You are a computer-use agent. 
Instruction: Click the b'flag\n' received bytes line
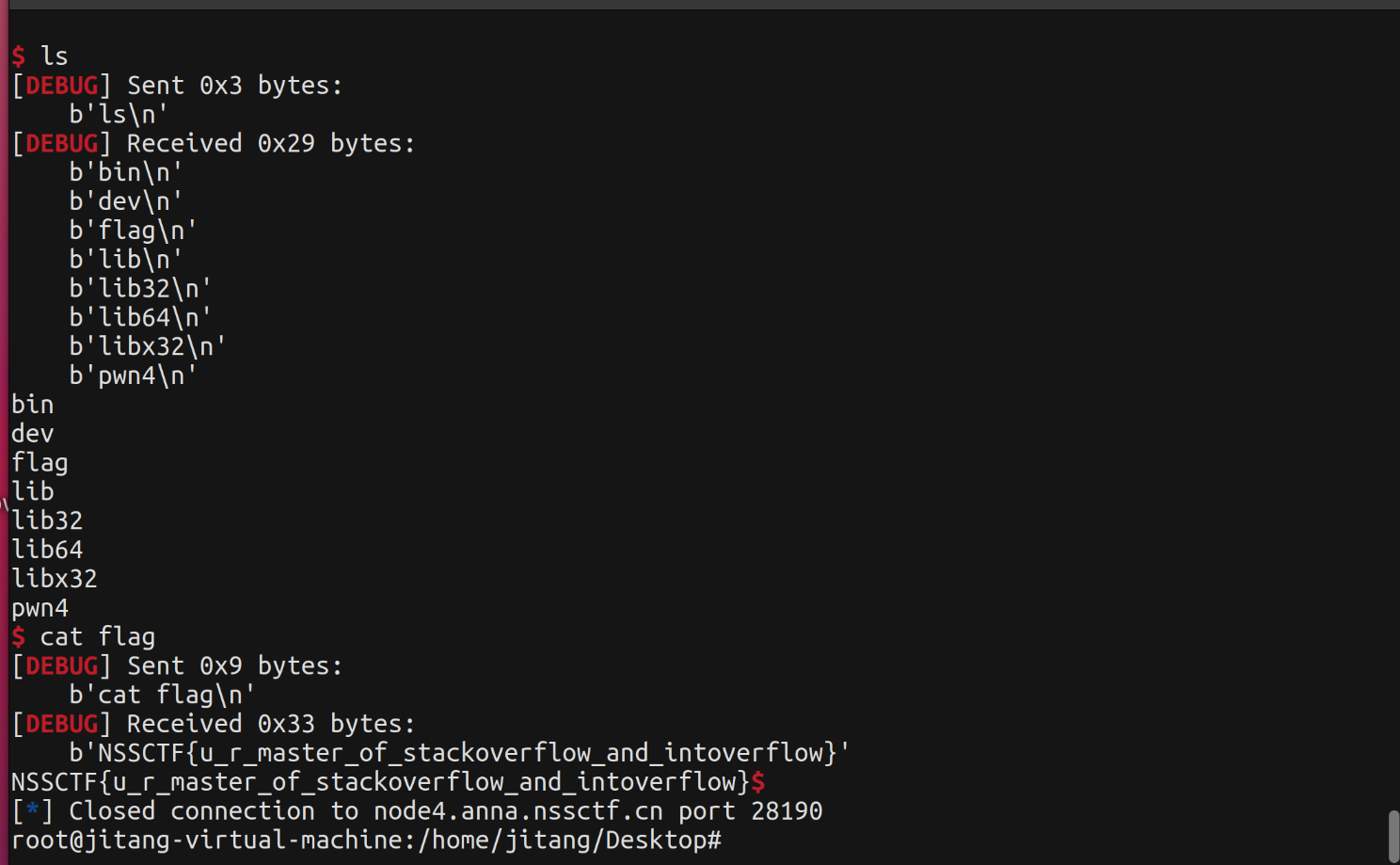click(133, 231)
